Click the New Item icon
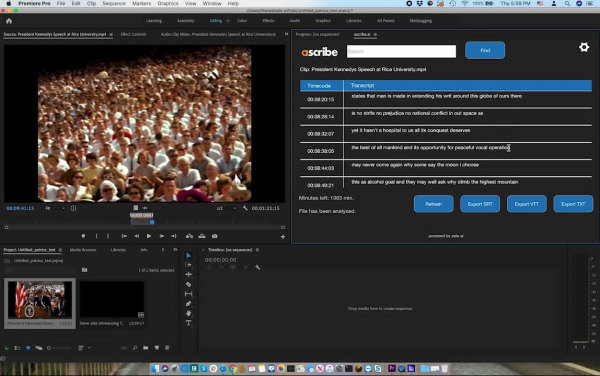600x376 pixels. pos(157,348)
